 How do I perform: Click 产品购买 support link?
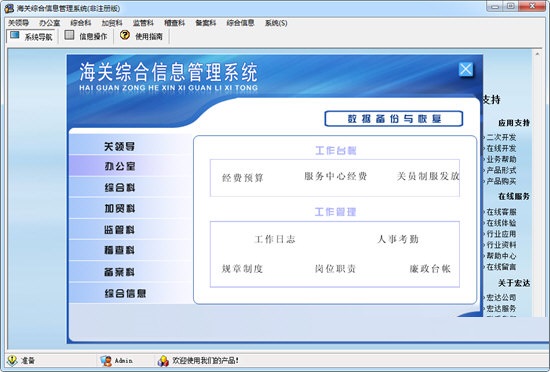tap(501, 181)
